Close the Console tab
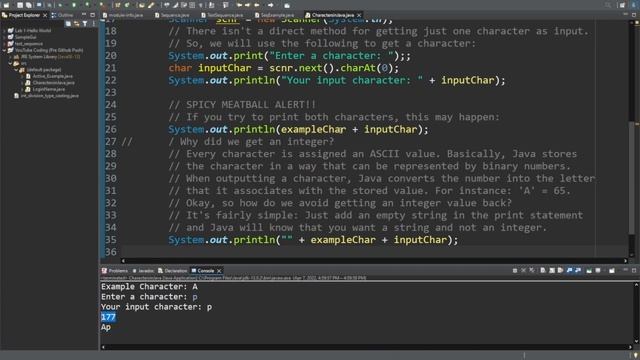The height and width of the screenshot is (360, 640). (x=219, y=271)
